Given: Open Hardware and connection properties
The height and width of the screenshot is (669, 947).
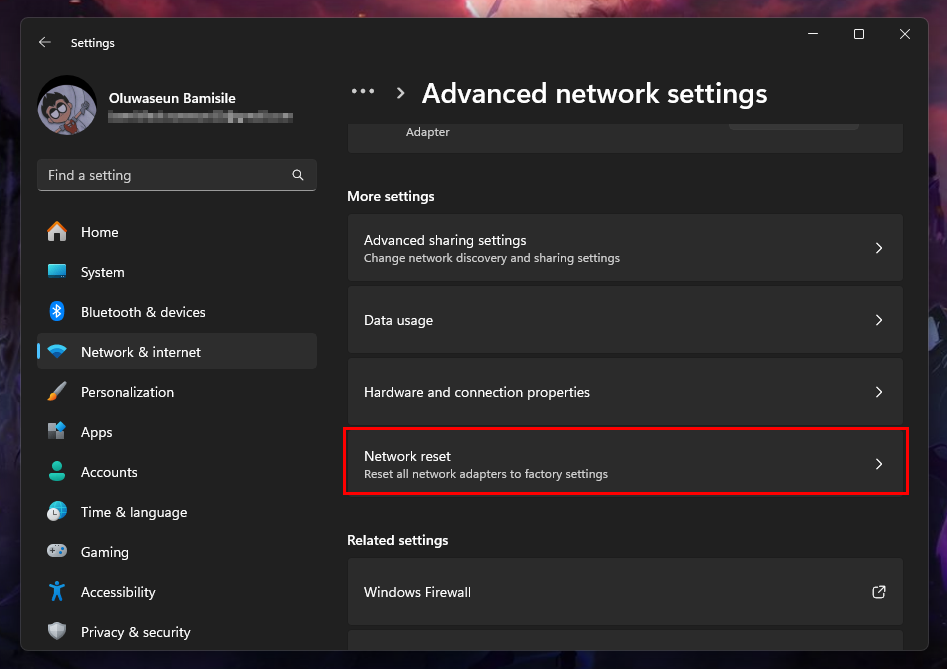Looking at the screenshot, I should pyautogui.click(x=625, y=392).
